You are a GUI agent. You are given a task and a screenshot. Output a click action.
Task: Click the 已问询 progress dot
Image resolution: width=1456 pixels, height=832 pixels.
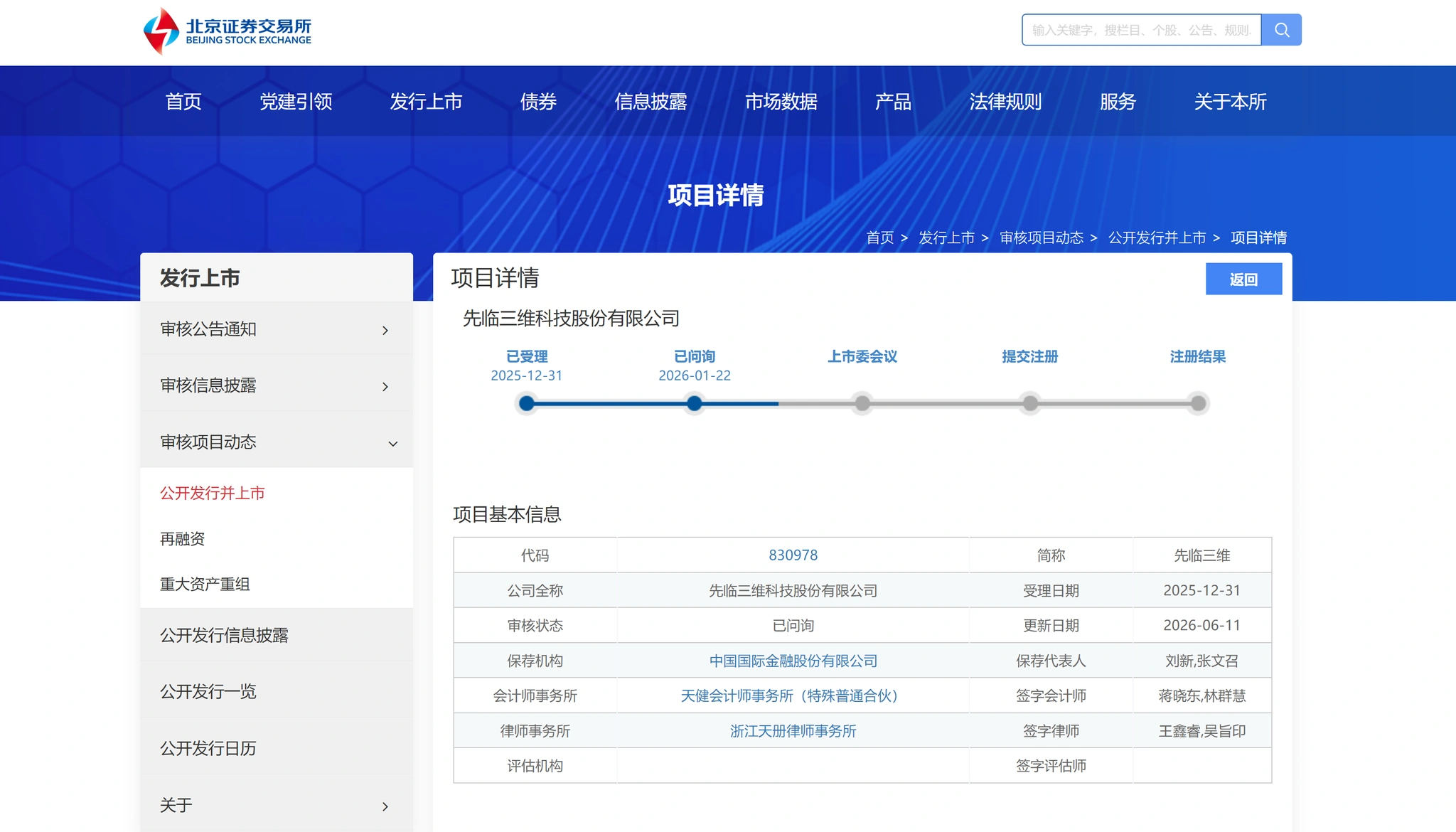[695, 404]
